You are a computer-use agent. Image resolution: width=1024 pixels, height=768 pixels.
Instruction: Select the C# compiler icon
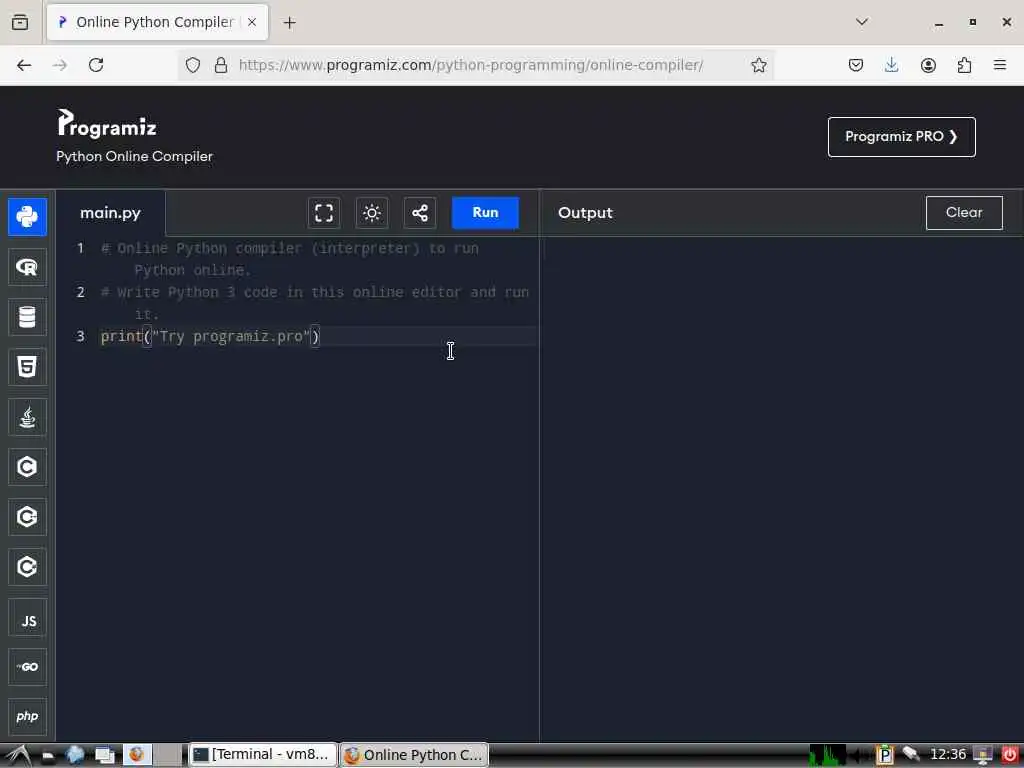(27, 567)
